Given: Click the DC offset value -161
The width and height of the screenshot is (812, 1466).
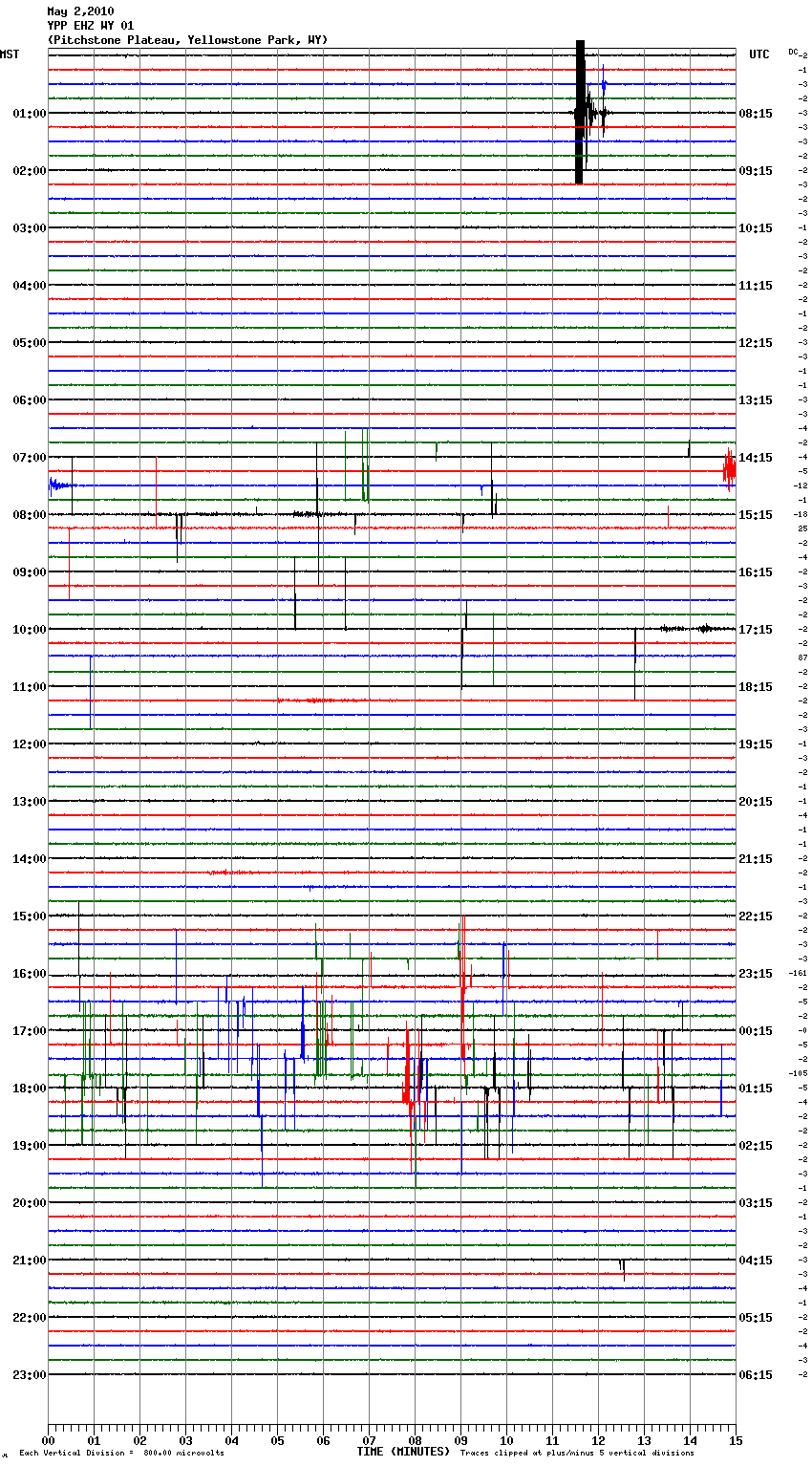Looking at the screenshot, I should [800, 973].
